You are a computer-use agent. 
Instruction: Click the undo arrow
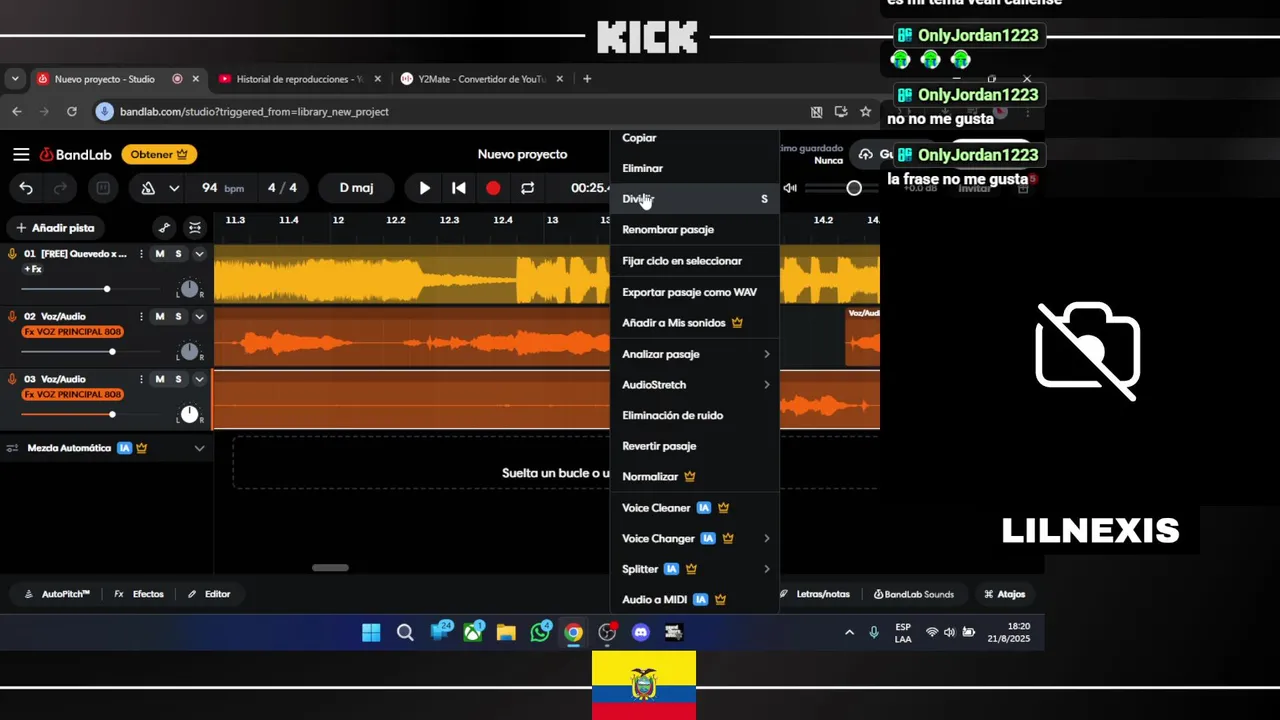(26, 188)
